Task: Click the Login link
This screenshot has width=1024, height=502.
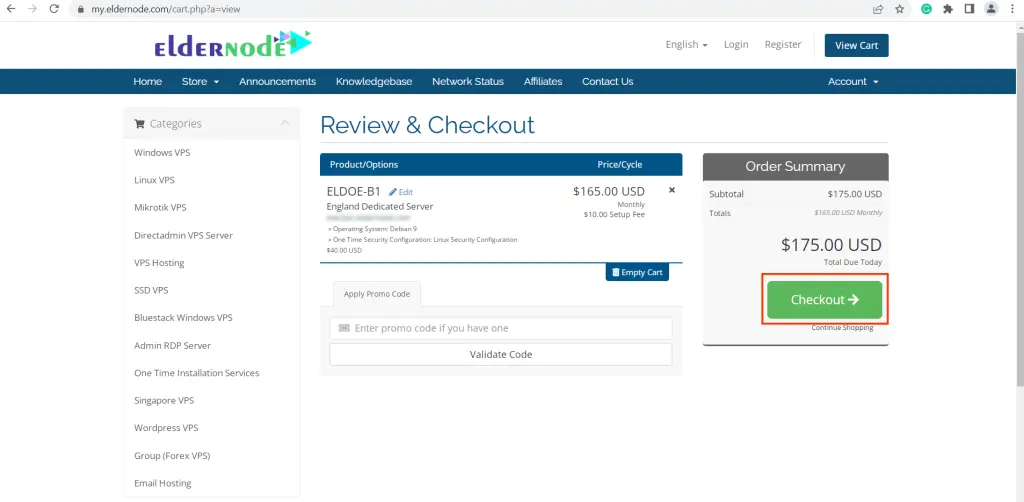Action: tap(736, 44)
